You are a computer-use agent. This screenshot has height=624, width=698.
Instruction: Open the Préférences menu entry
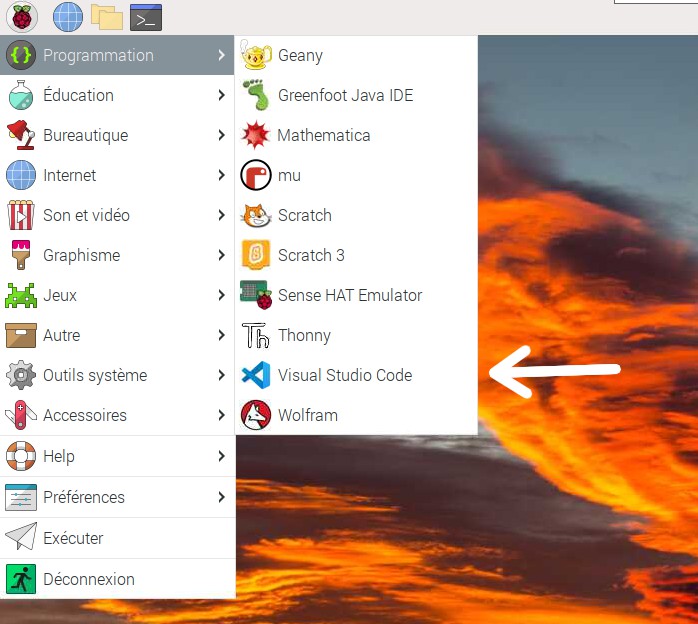coord(117,497)
